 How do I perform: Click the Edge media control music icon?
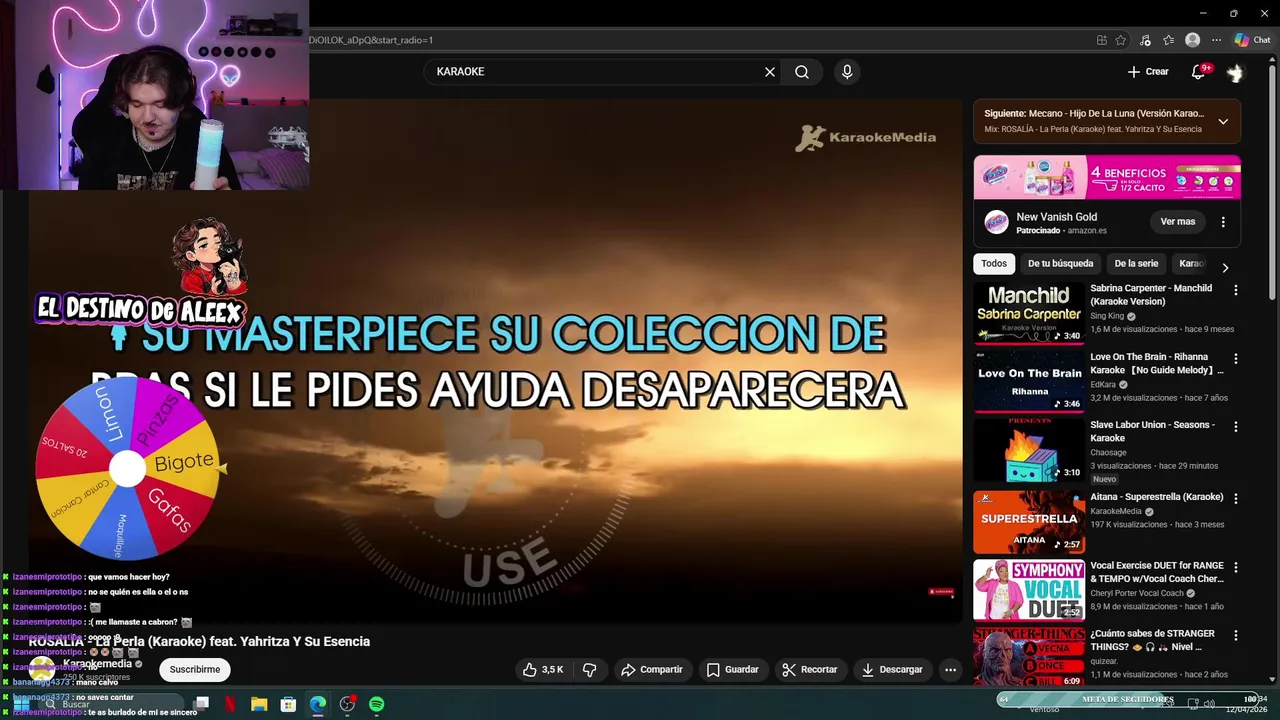point(1145,40)
